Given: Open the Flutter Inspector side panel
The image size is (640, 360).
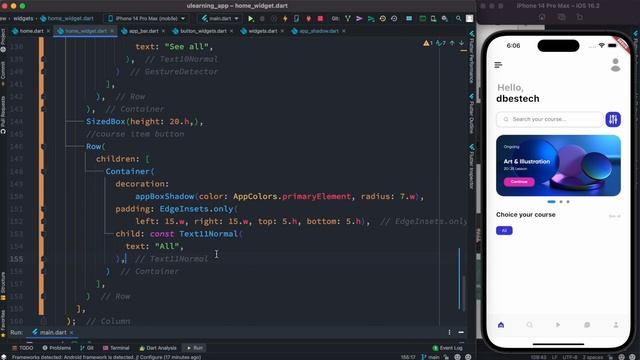Looking at the screenshot, I should 471,167.
